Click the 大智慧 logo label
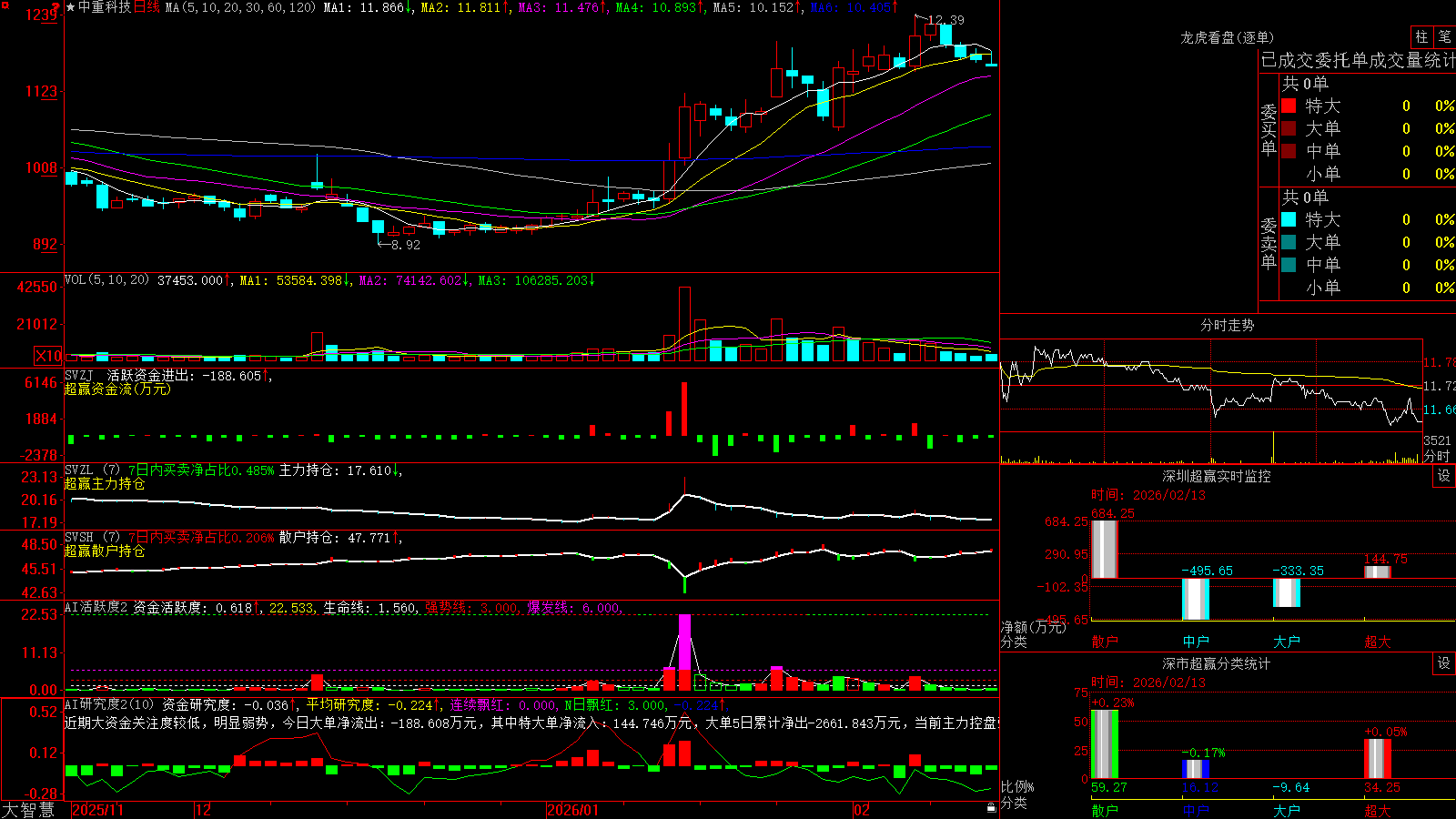This screenshot has height=819, width=1456. 28,809
